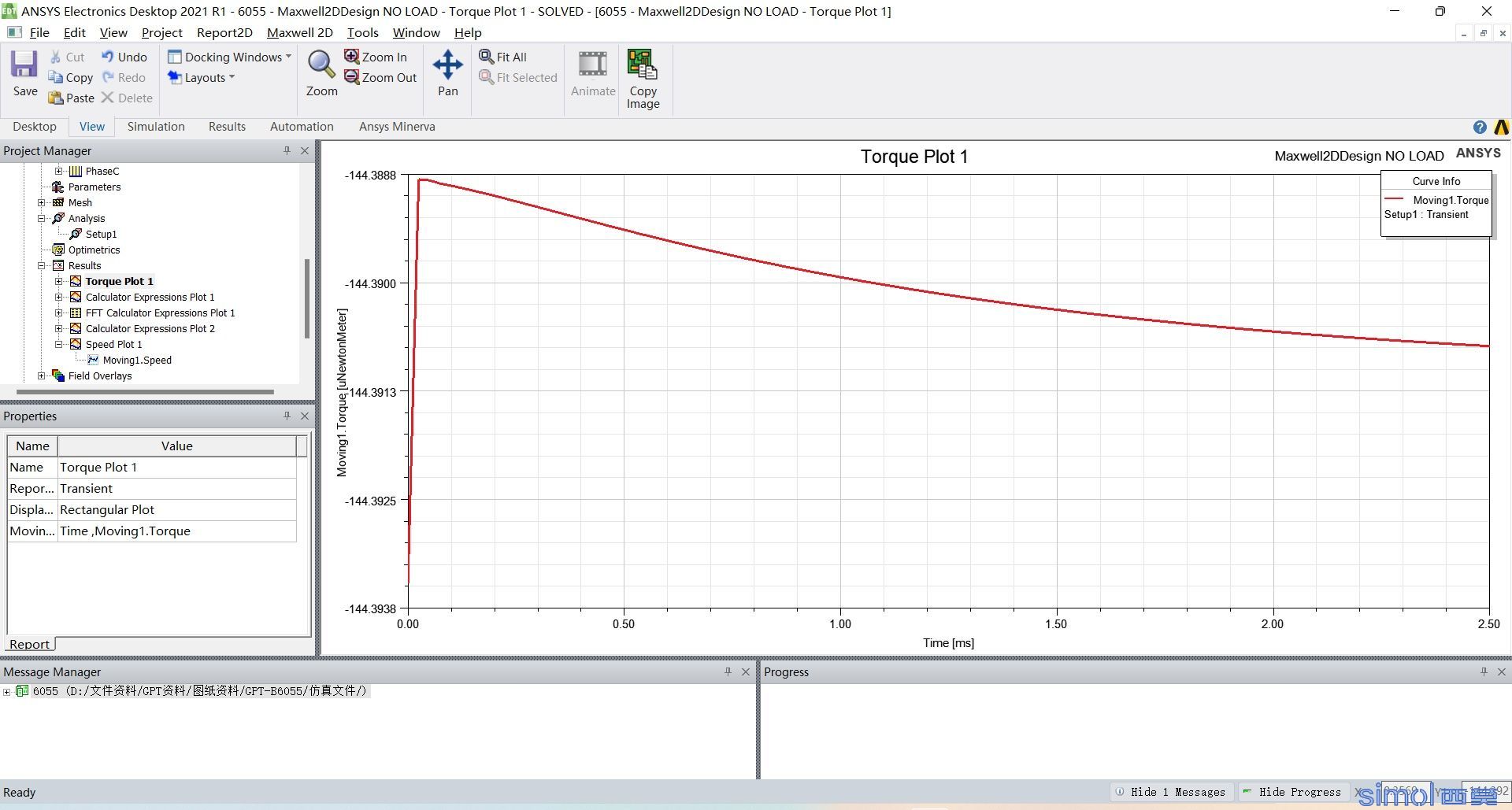1512x810 pixels.
Task: Click the Delete X icon
Action: click(x=108, y=98)
